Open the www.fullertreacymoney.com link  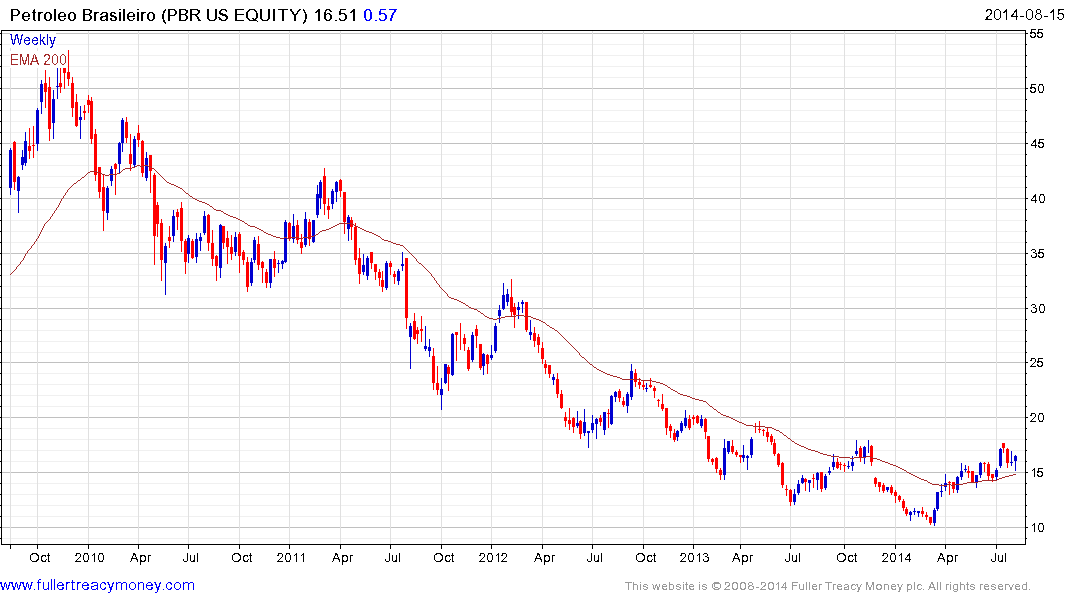click(x=97, y=585)
